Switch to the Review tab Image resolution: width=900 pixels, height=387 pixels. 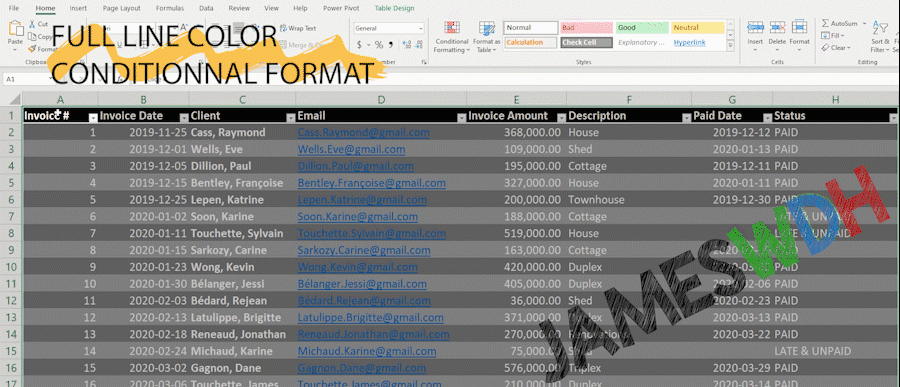239,9
